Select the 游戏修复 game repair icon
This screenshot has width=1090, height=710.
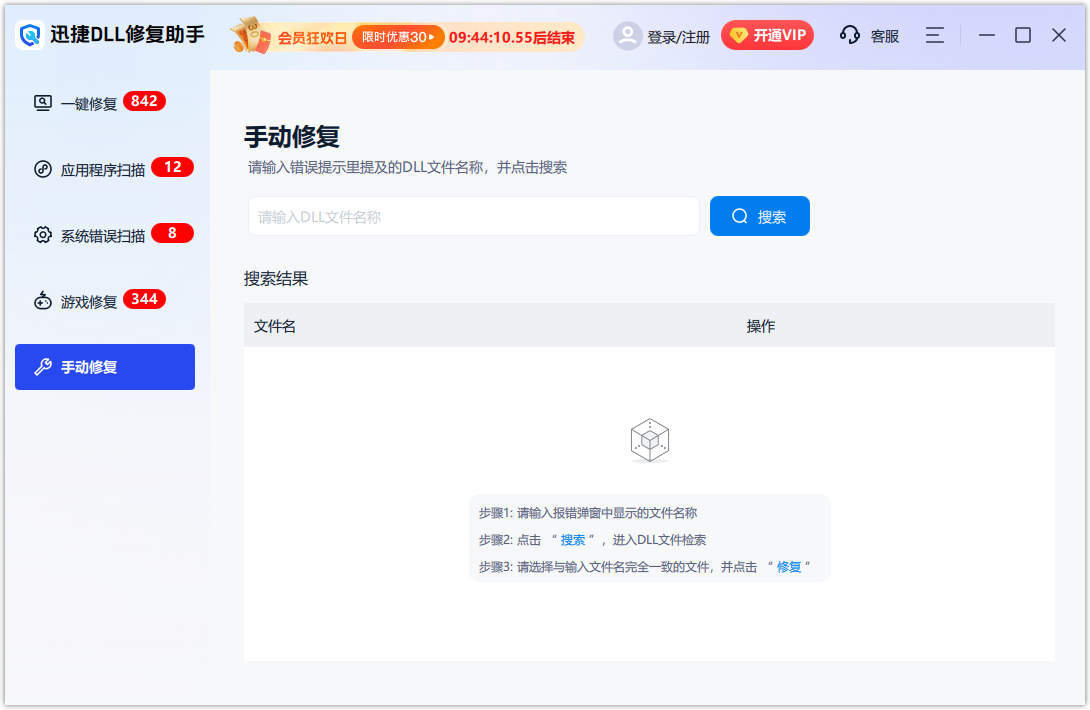43,299
